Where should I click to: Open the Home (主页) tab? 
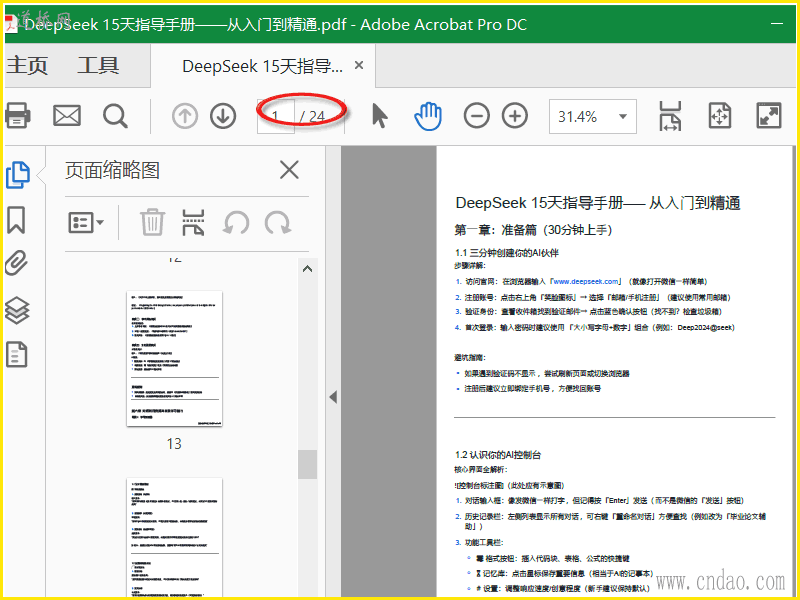point(27,66)
